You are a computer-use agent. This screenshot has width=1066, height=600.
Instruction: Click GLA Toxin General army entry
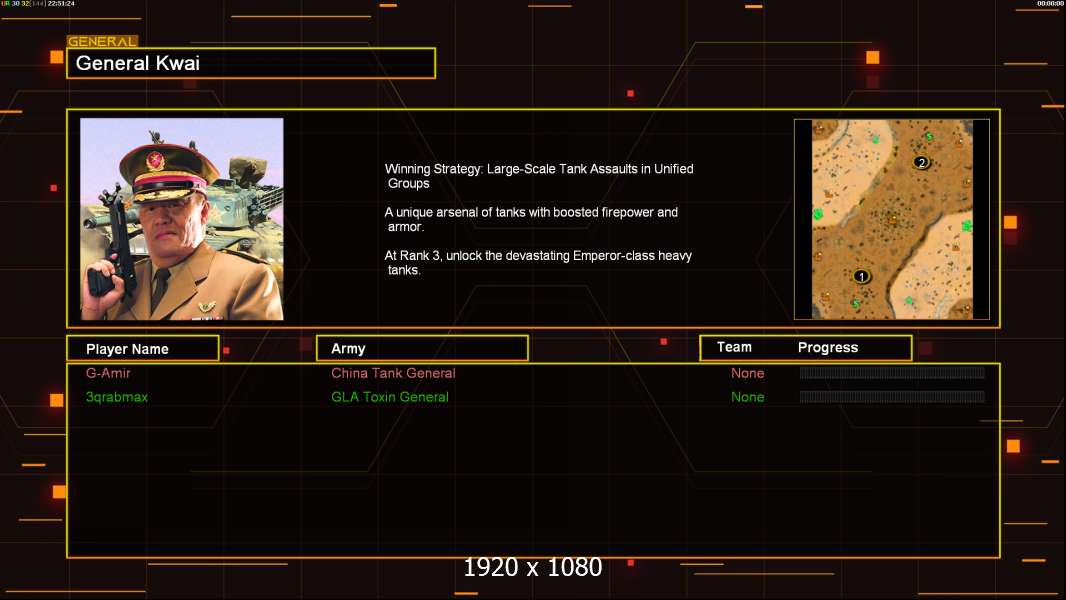pyautogui.click(x=390, y=397)
